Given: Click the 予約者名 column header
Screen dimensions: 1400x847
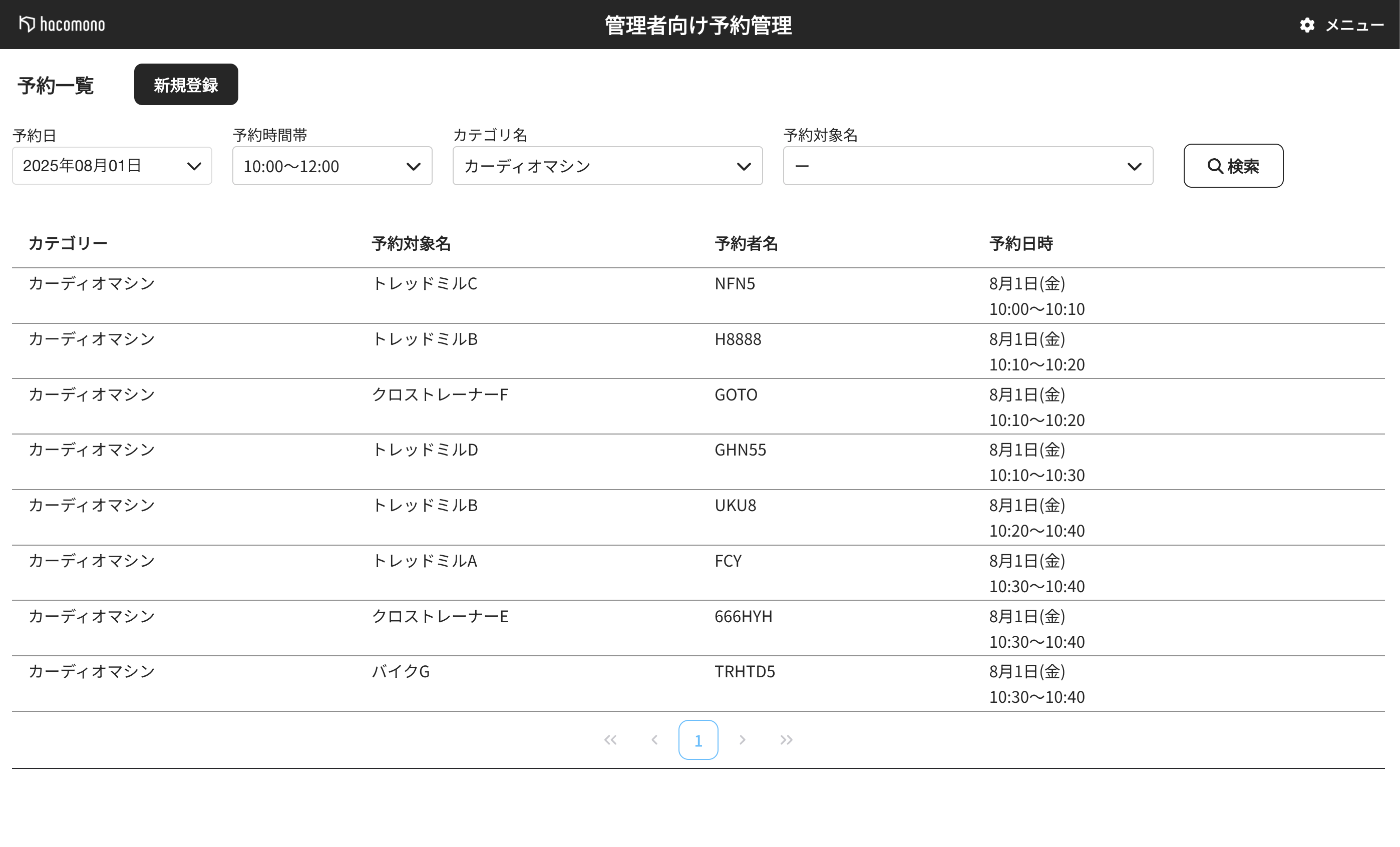Looking at the screenshot, I should (746, 243).
